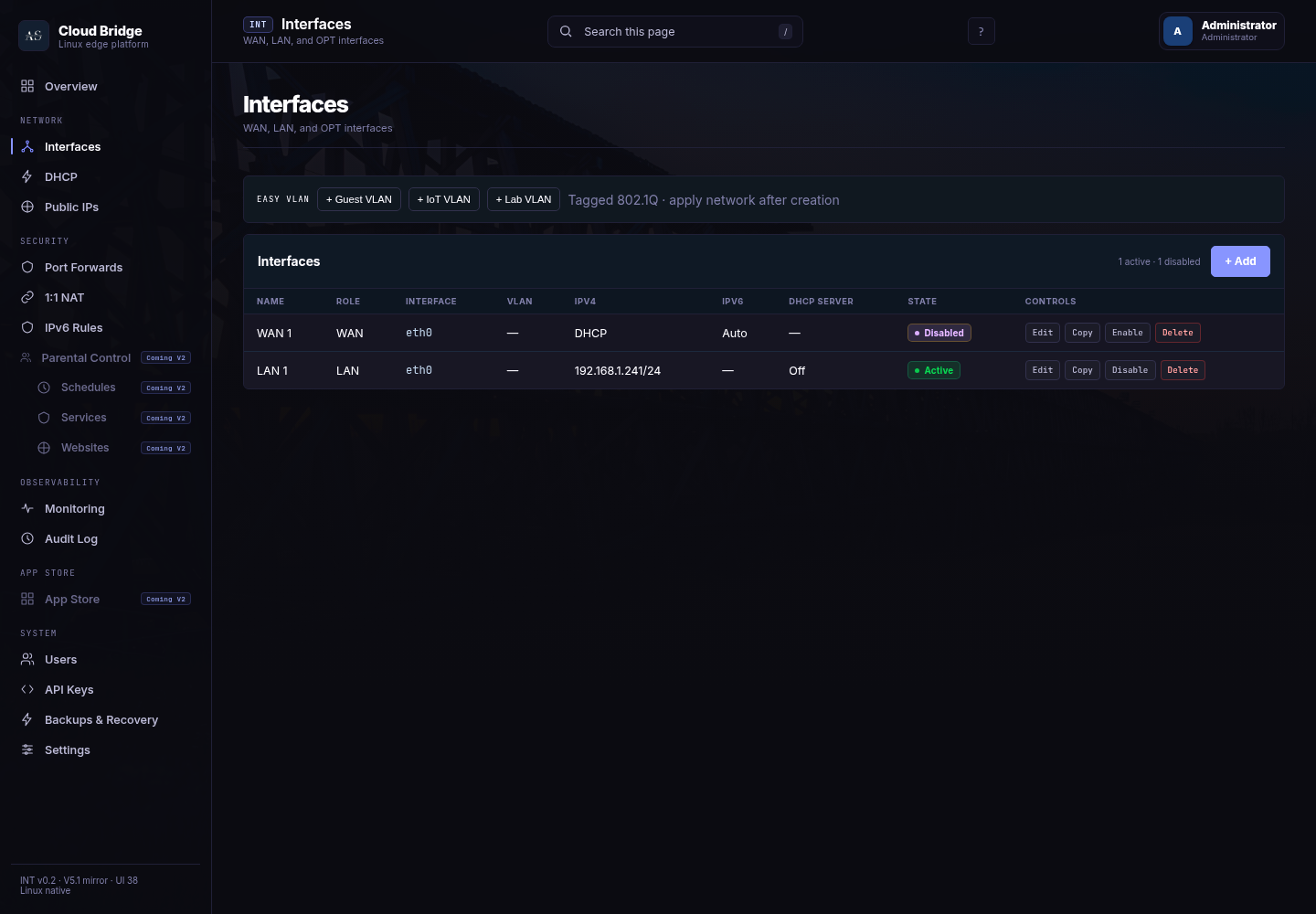This screenshot has width=1316, height=914.
Task: Click the Overview grid icon in sidebar
Action: tap(27, 86)
